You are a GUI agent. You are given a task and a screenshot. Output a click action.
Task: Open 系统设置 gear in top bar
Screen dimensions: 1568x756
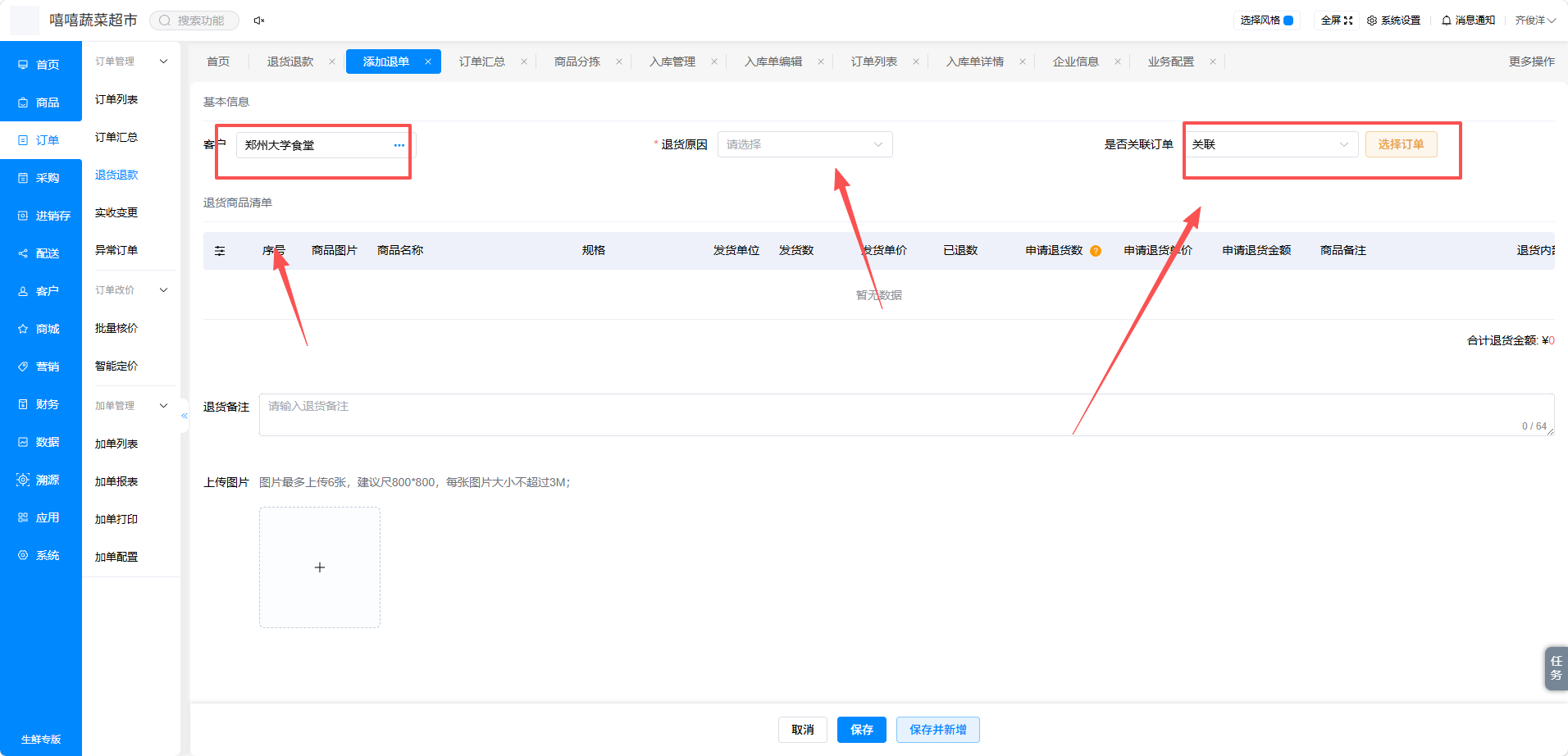1393,20
